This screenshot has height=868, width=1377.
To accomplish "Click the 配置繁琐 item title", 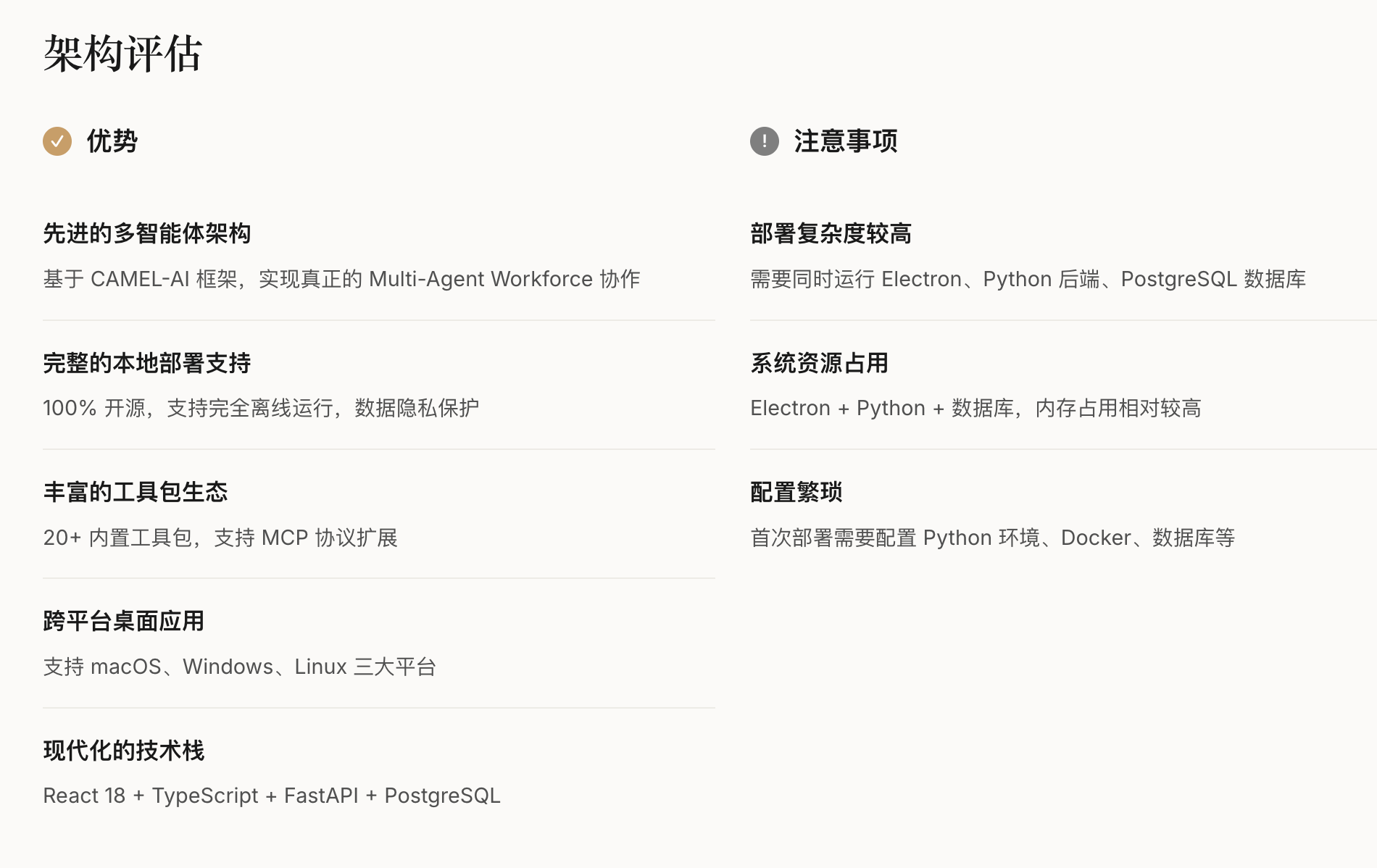I will 796,492.
